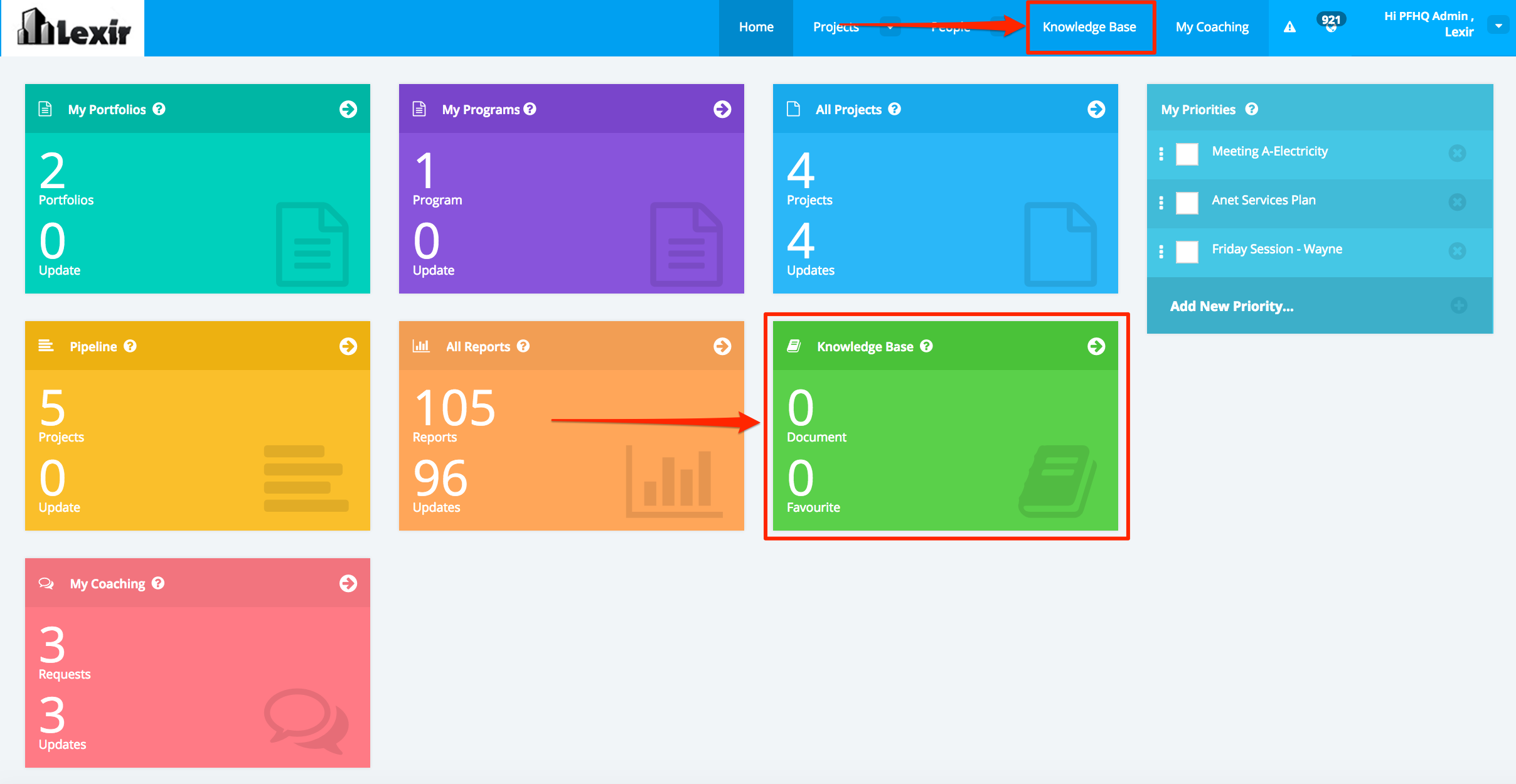This screenshot has height=784, width=1516.
Task: Open My Coaching card arrow icon
Action: point(348,583)
